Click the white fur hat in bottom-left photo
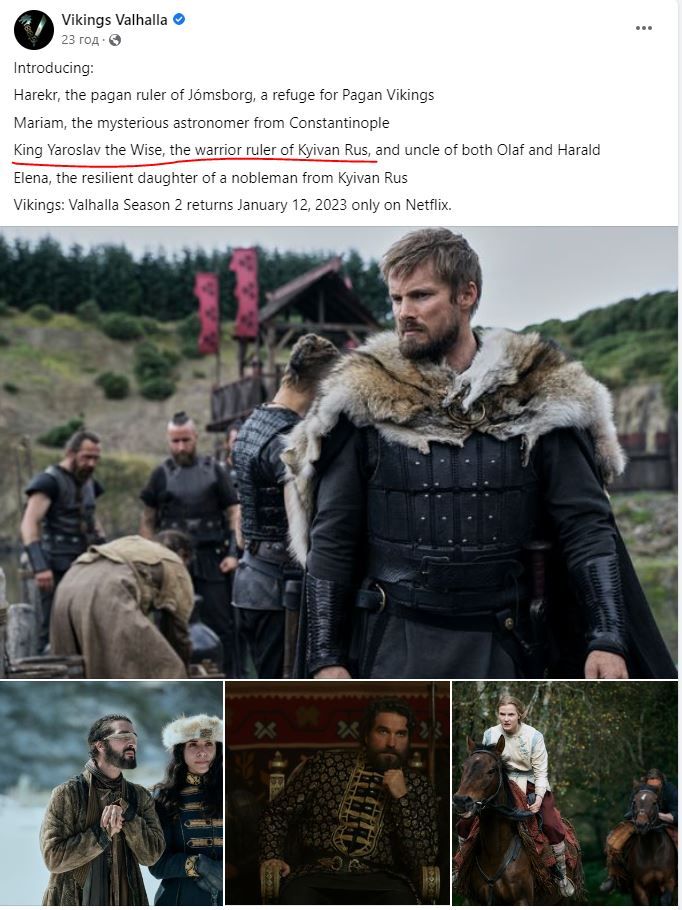The width and height of the screenshot is (682, 910). point(192,731)
